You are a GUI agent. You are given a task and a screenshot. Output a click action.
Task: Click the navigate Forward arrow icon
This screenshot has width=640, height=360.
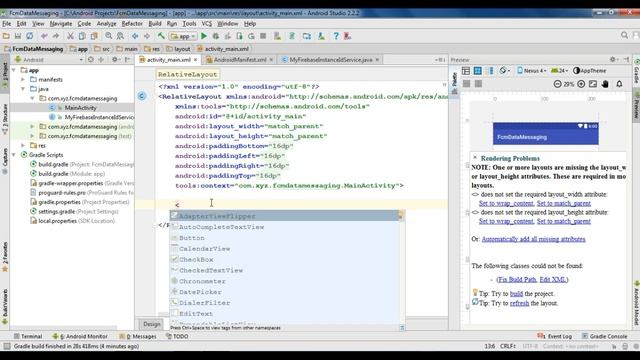pos(147,36)
